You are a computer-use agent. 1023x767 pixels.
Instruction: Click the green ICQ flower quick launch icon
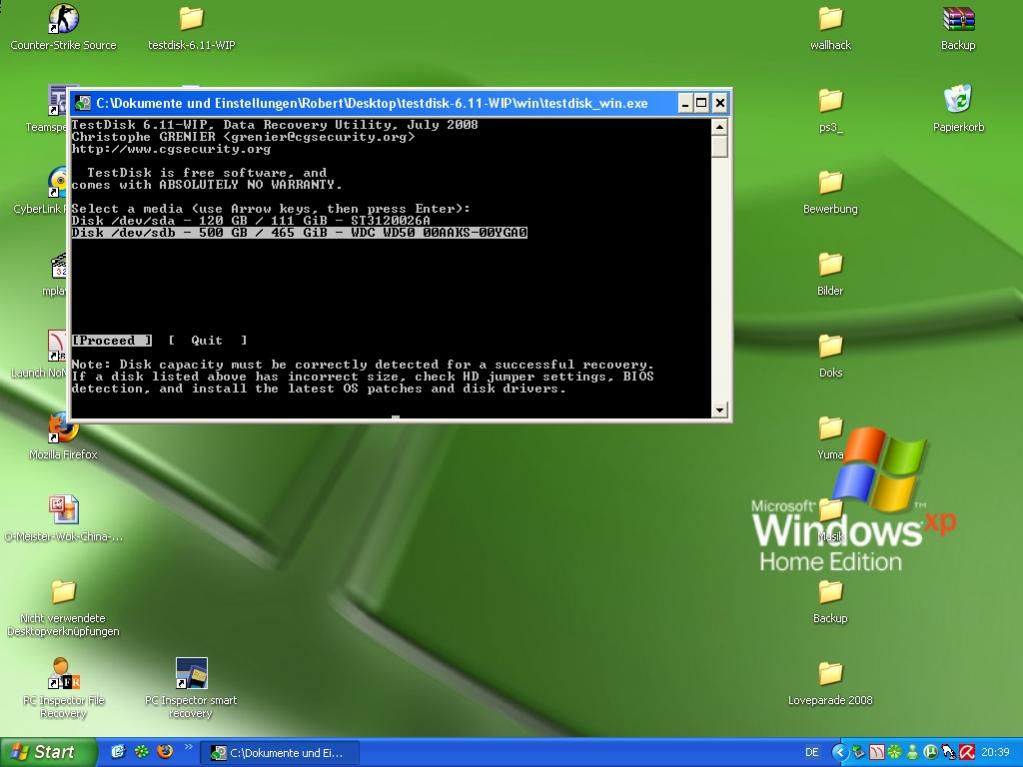pos(142,751)
